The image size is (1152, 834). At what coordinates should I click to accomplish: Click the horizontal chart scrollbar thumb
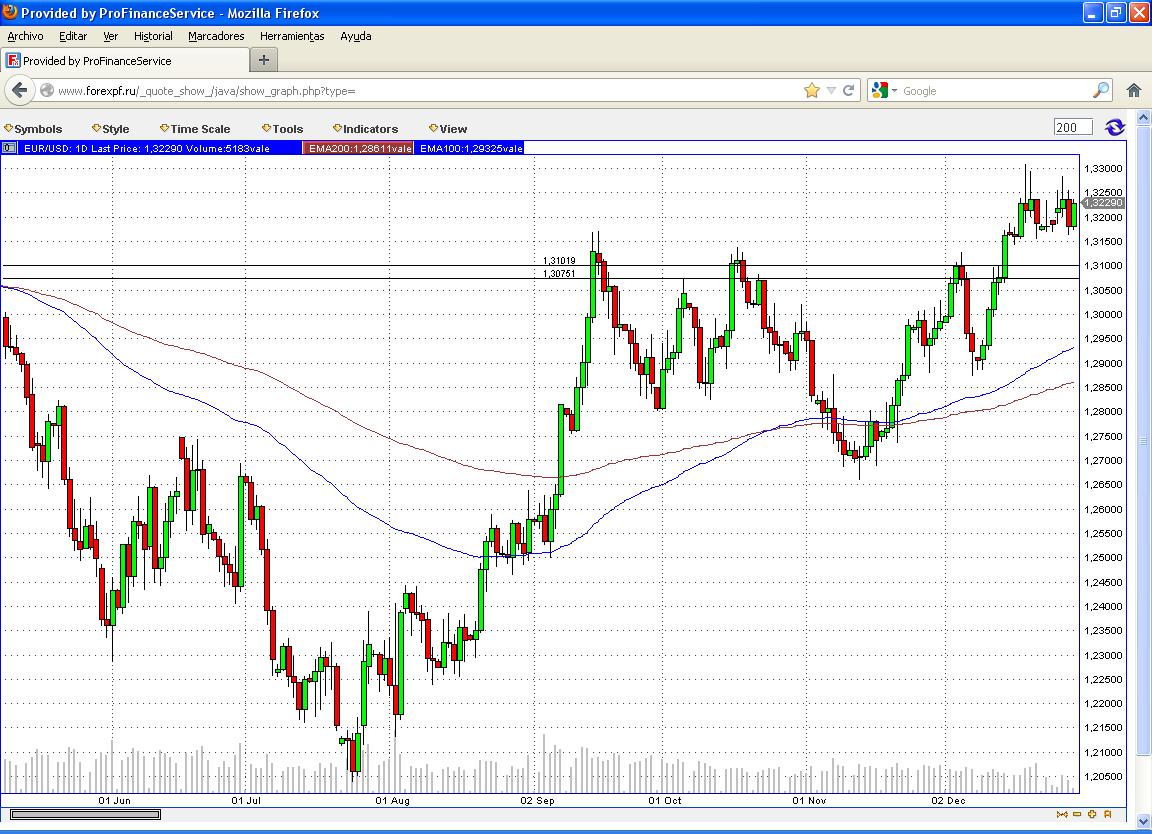pos(85,814)
